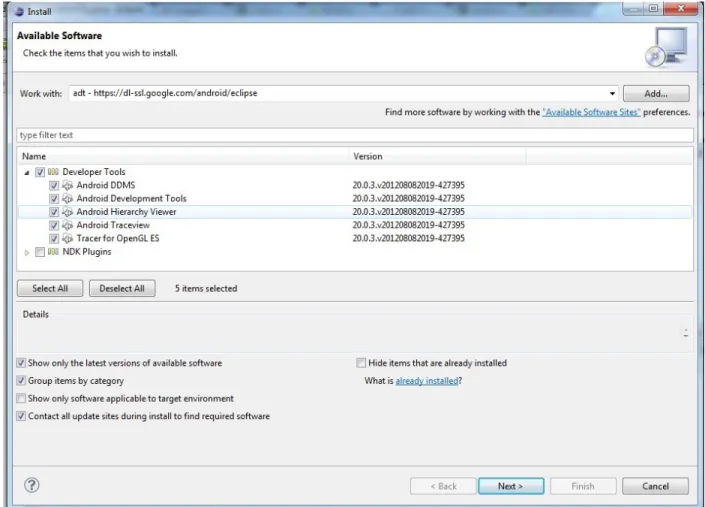This screenshot has height=507, width=705.
Task: Uncheck the Android Hierarchy Viewer checkbox
Action: pyautogui.click(x=54, y=212)
